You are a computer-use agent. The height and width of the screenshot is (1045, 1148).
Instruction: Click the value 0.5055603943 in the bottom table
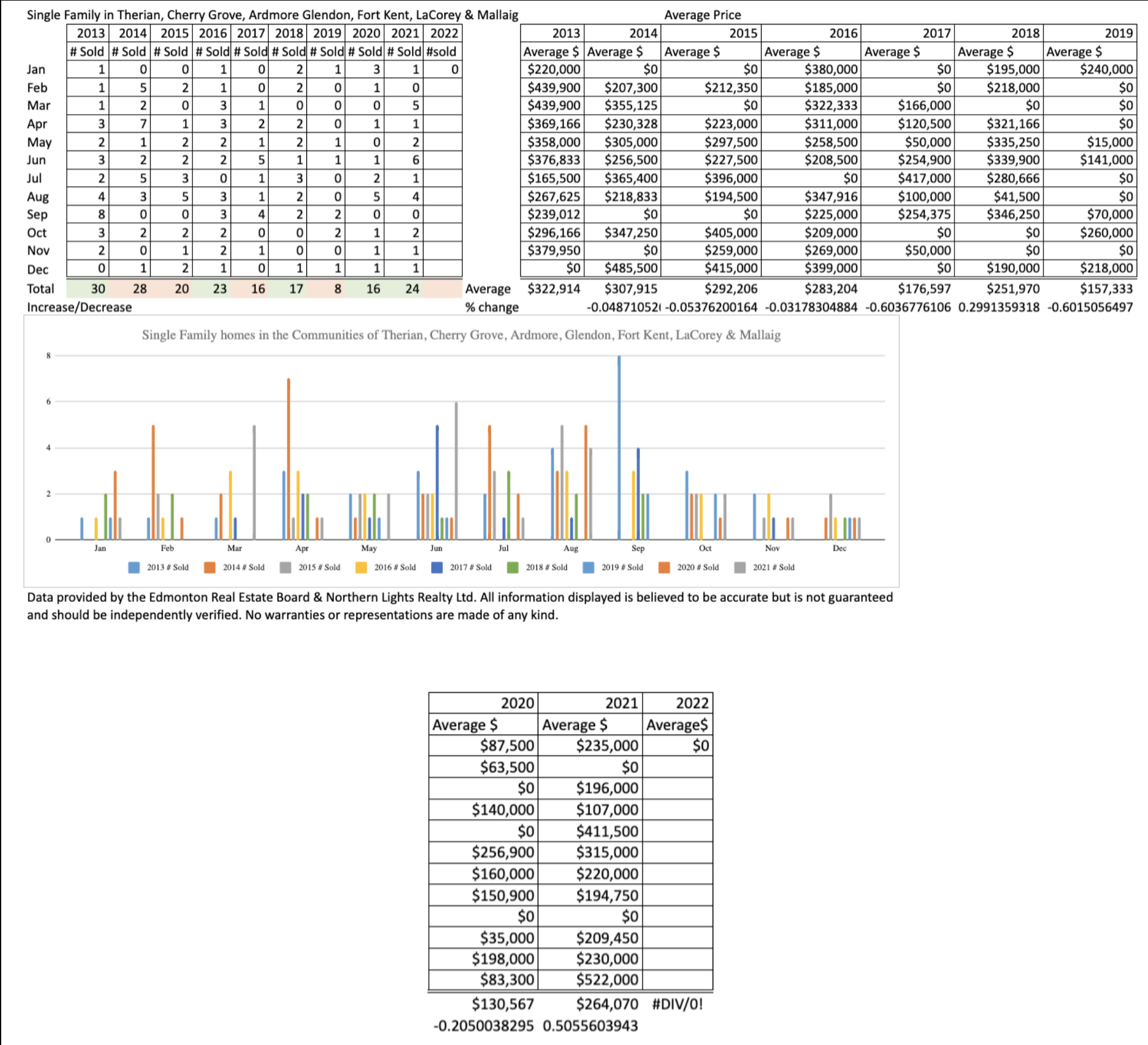[590, 1026]
